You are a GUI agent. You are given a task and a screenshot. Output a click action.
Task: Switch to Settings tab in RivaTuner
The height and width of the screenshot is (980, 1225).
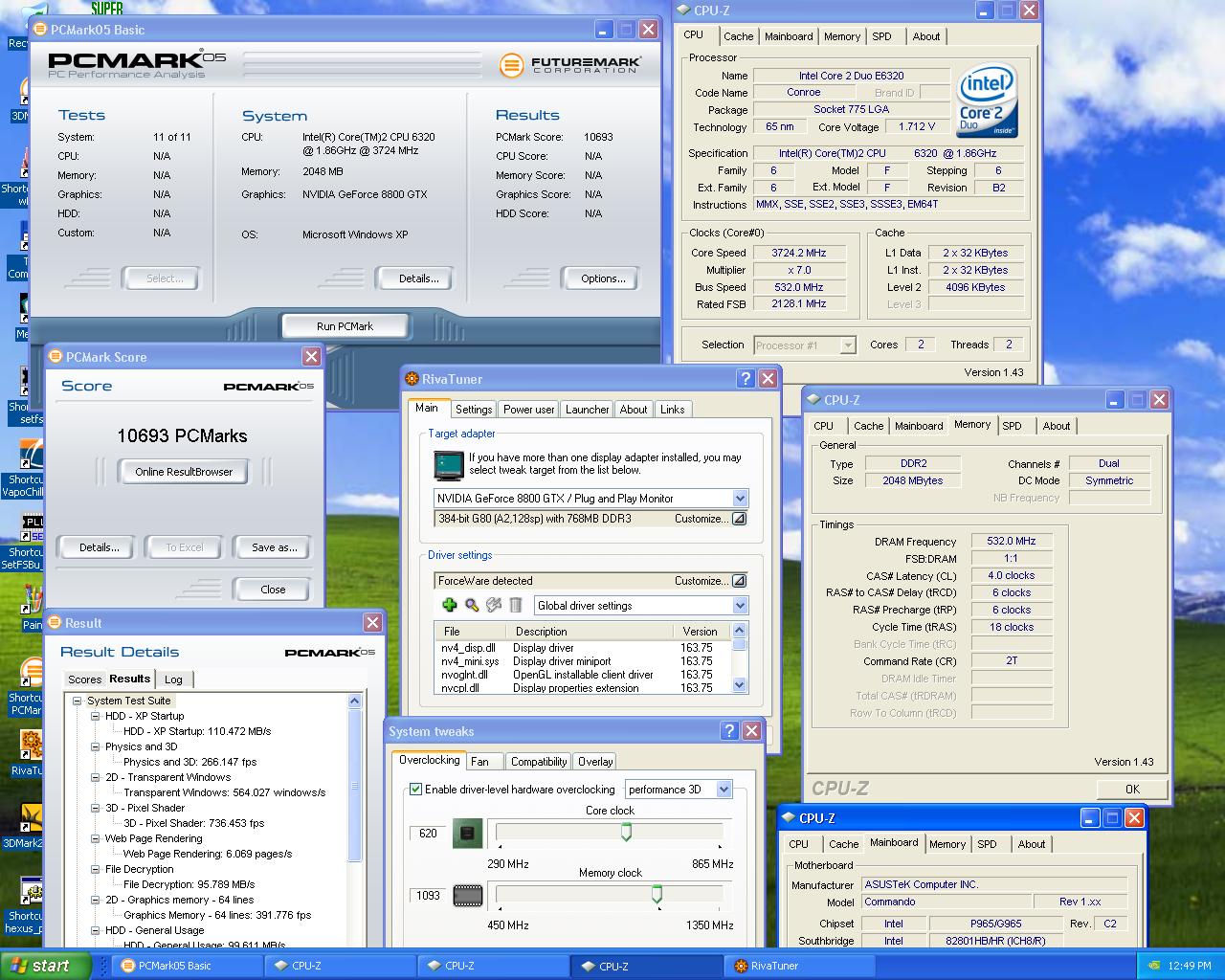pyautogui.click(x=474, y=410)
